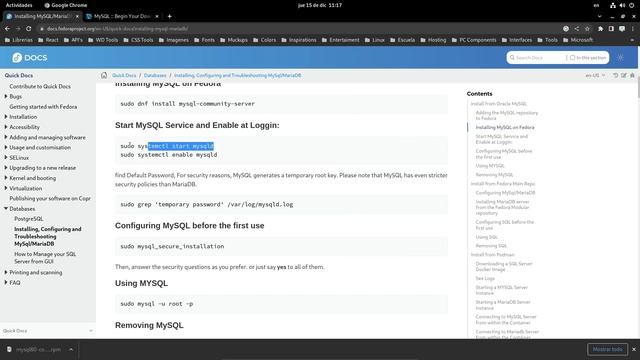Screen dimensions: 640x360
Task: Expand the SELinux sidebar section
Action: [x=6, y=158]
